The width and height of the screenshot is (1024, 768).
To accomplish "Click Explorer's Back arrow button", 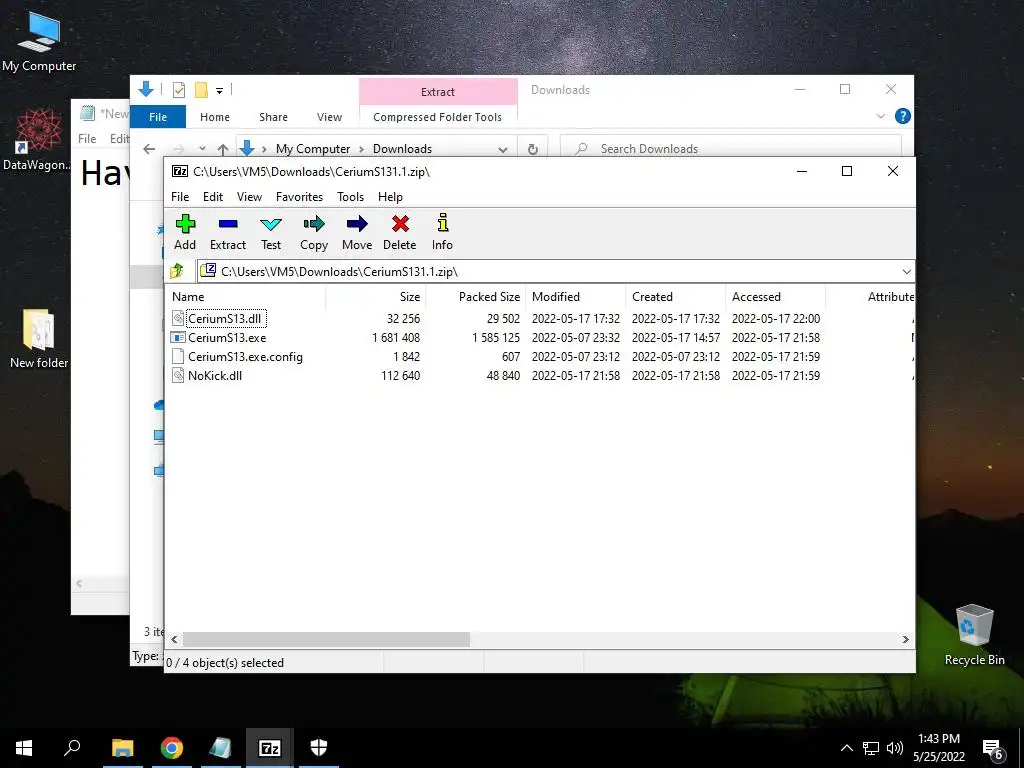I will click(x=149, y=149).
